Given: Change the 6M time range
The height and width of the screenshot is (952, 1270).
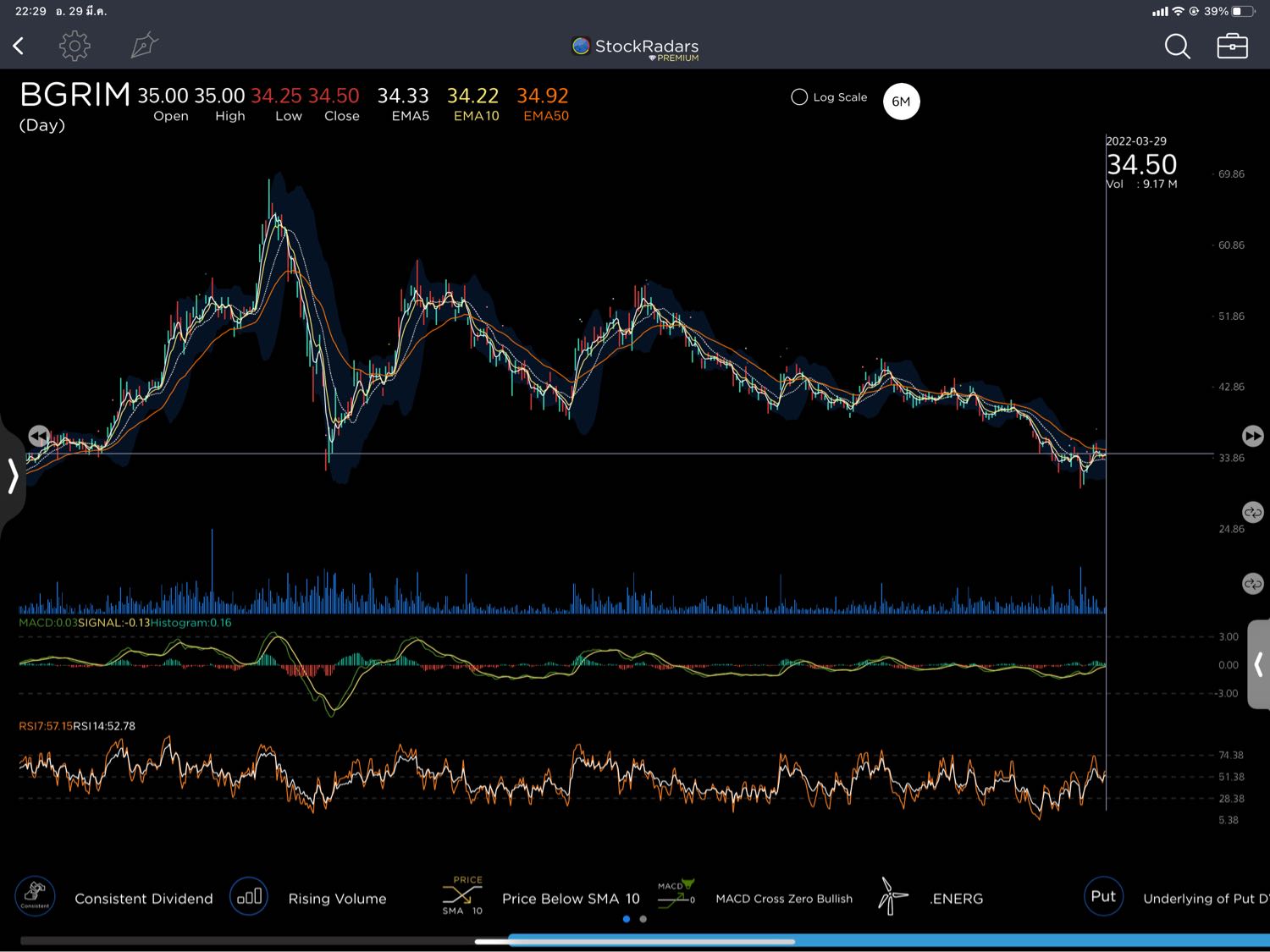Looking at the screenshot, I should pyautogui.click(x=901, y=102).
